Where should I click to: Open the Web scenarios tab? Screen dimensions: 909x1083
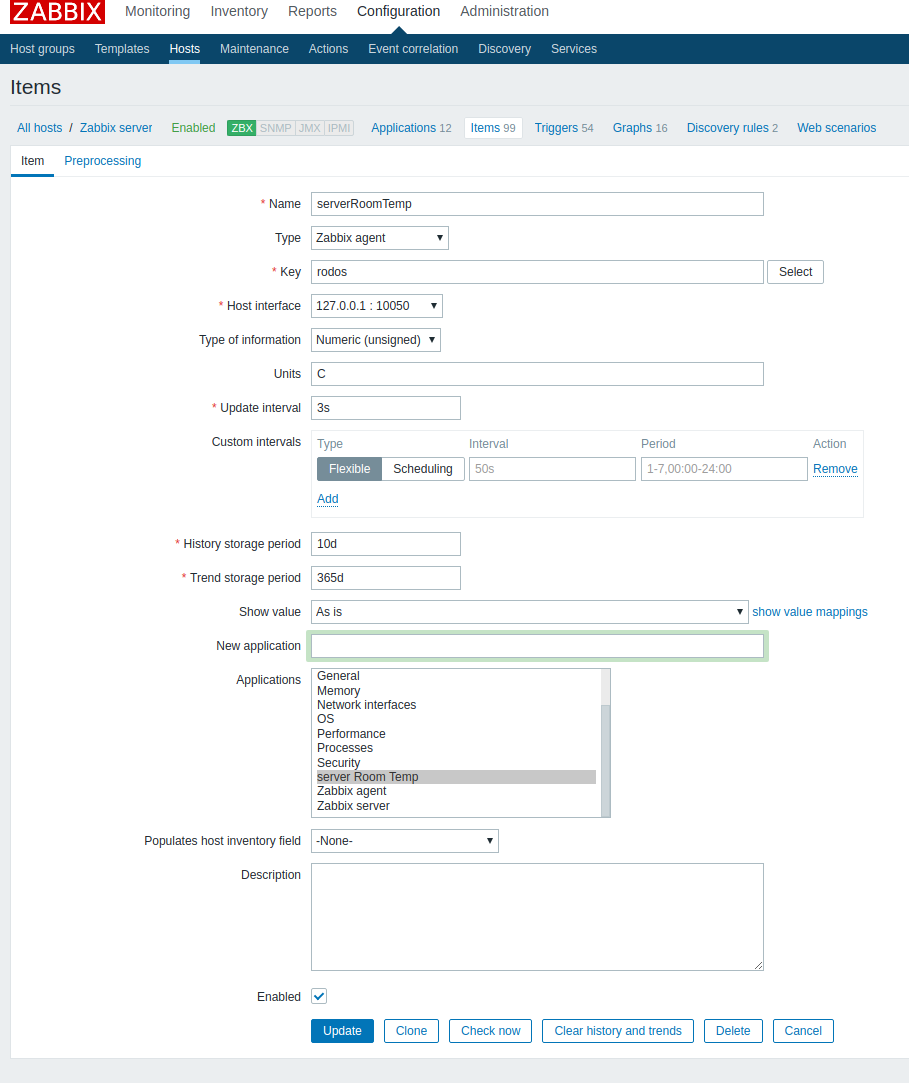(836, 128)
